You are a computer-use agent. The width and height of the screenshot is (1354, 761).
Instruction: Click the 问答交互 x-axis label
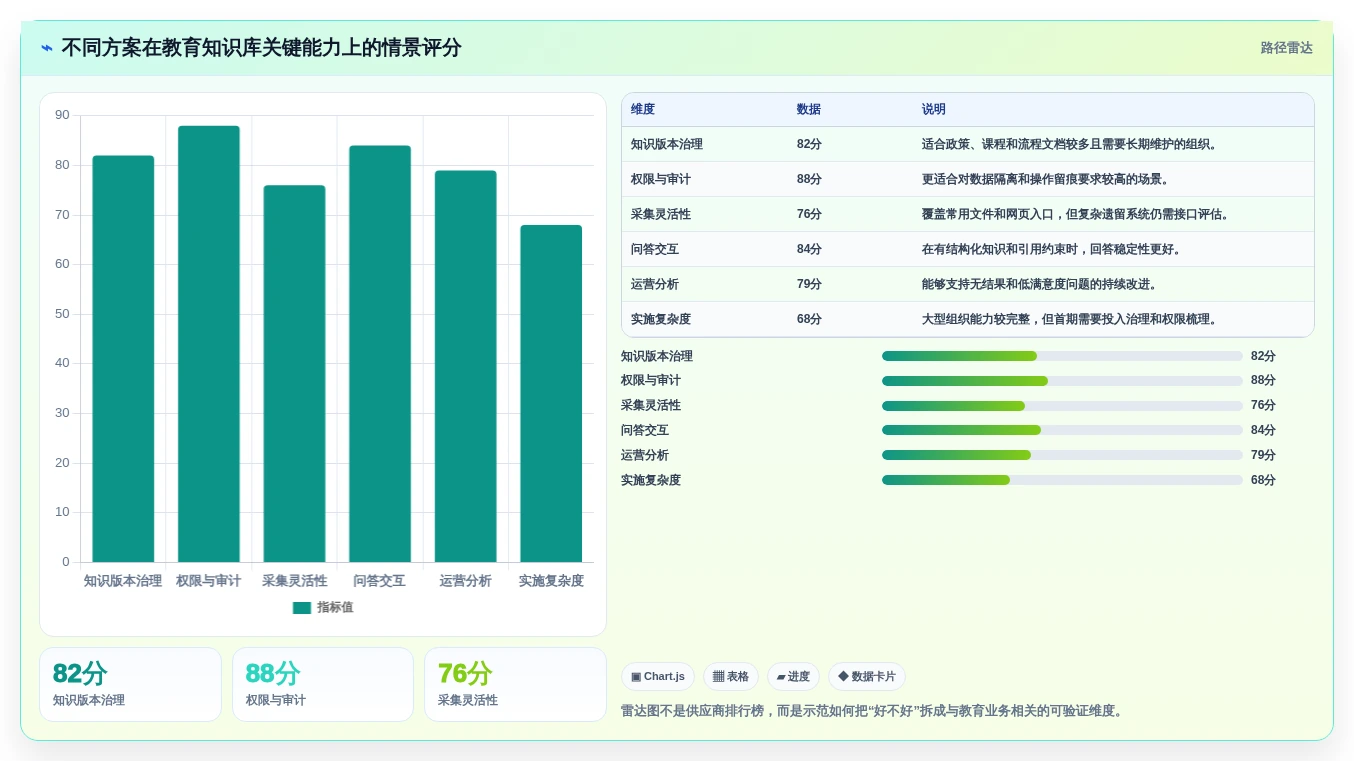coord(380,581)
